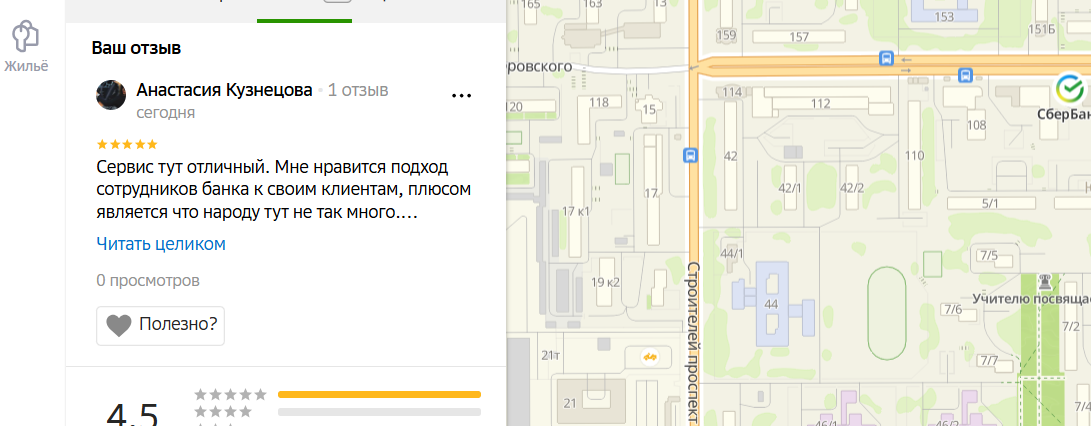
Task: Click the yellow five-star rating bar
Action: [379, 395]
